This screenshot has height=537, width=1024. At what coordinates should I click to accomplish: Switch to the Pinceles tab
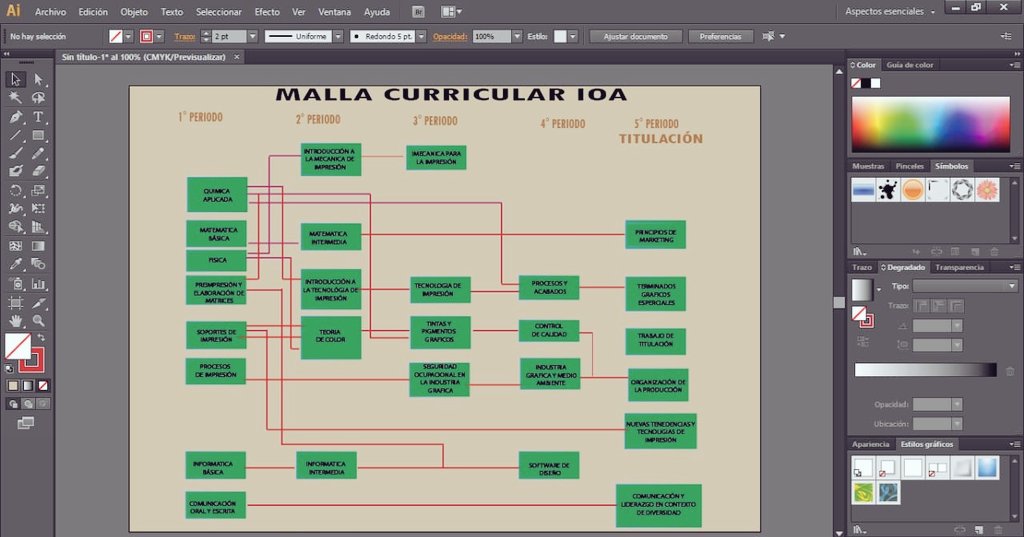pyautogui.click(x=910, y=166)
